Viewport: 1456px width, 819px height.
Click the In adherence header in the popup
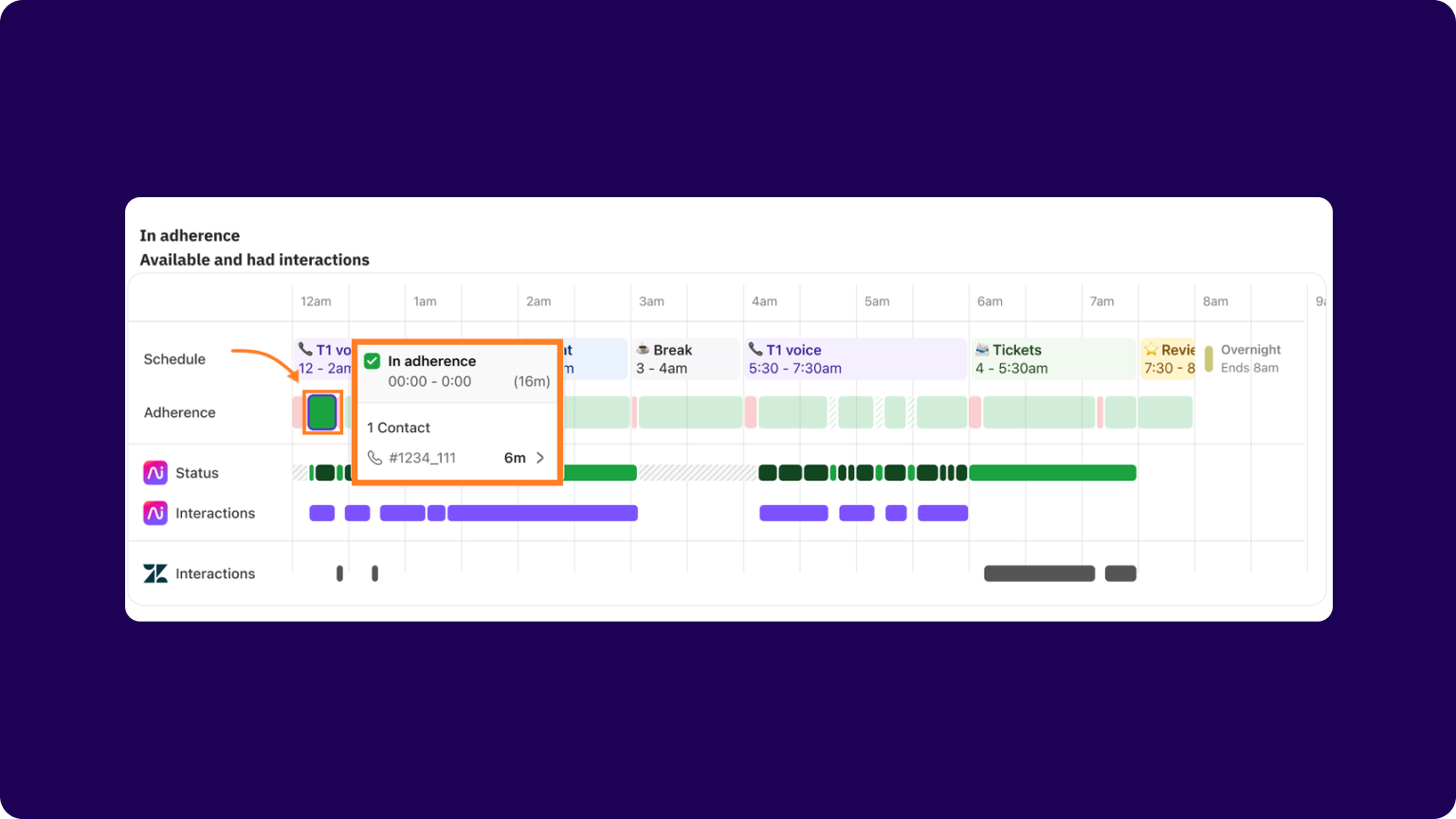point(431,361)
